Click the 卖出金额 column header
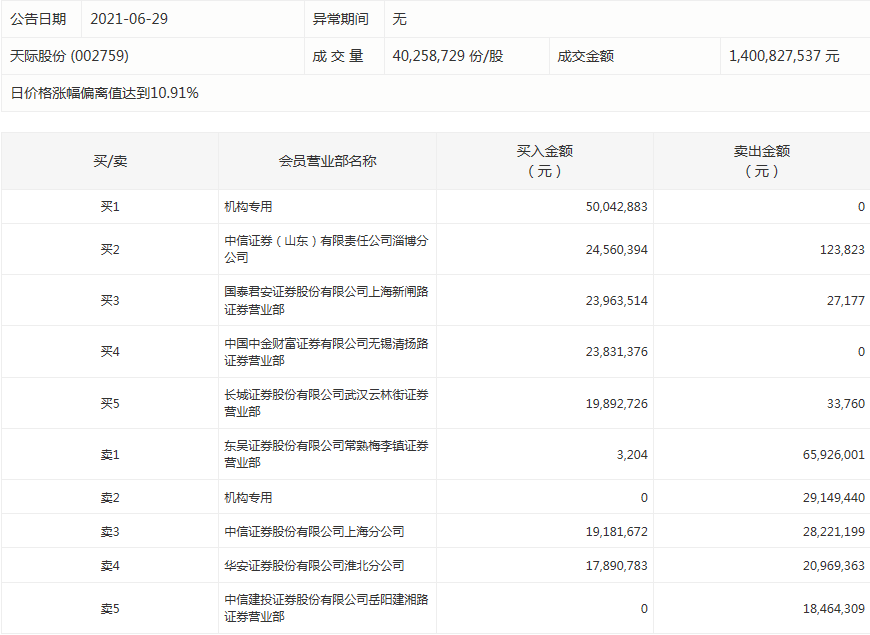Viewport: 870px width, 635px height. click(x=762, y=161)
